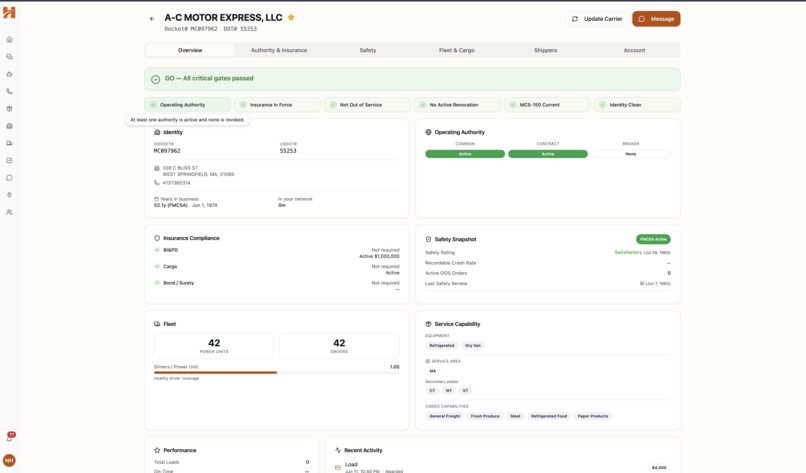Click the VT secondary state tag
The height and width of the screenshot is (473, 806).
(465, 391)
